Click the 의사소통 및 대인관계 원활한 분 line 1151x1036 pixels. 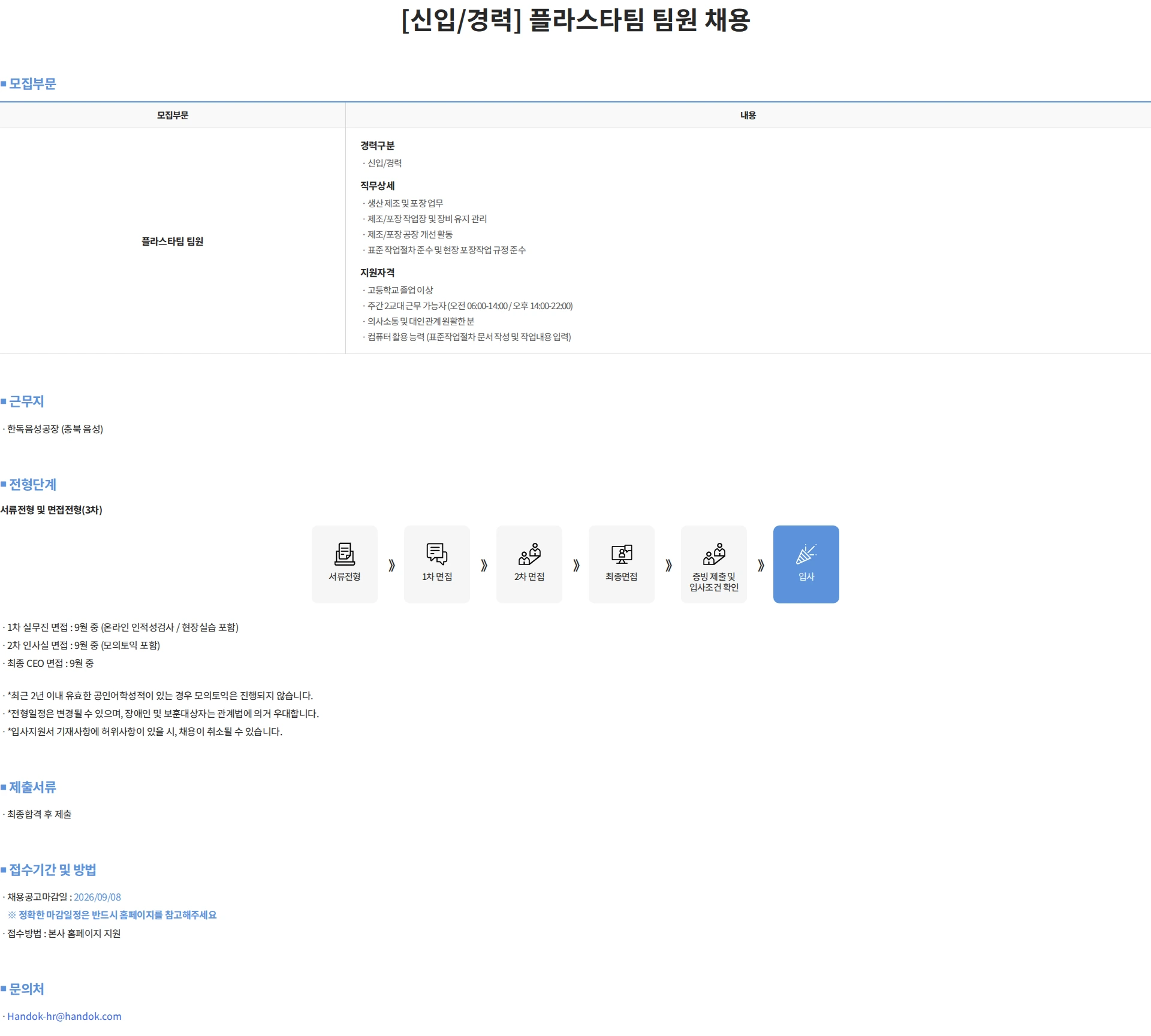click(x=420, y=321)
